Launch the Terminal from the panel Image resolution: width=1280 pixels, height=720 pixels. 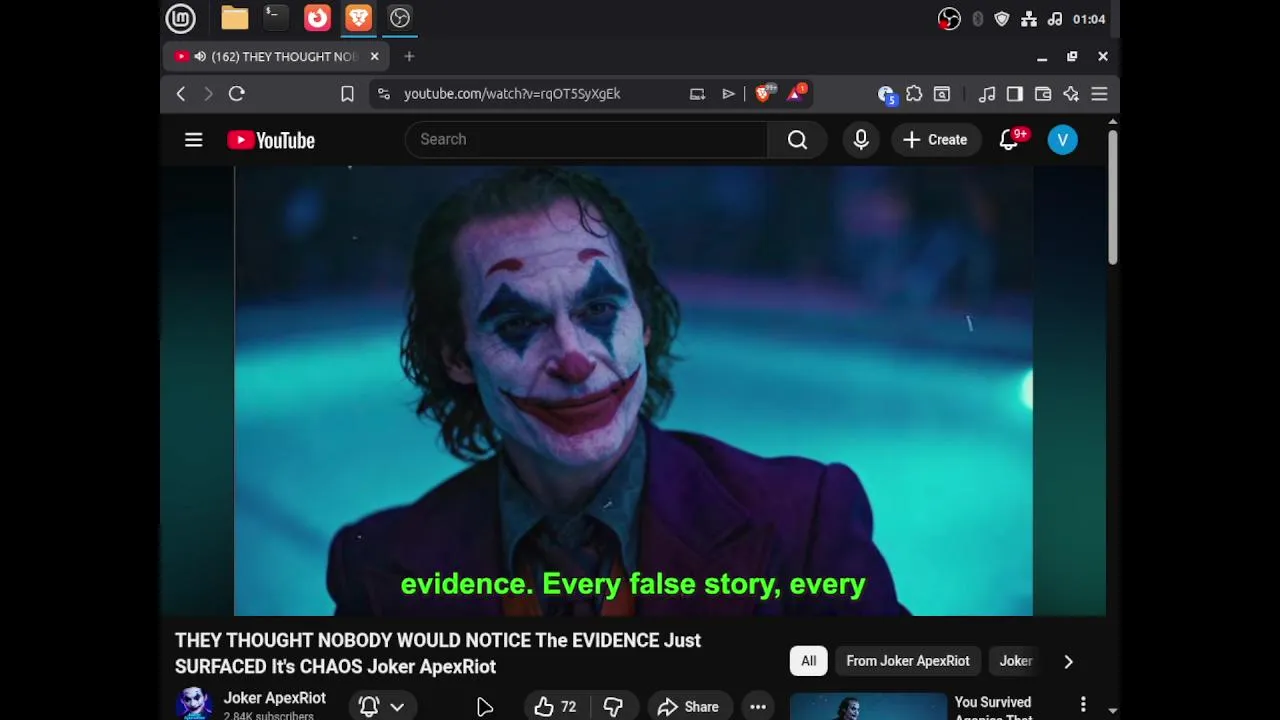click(x=275, y=18)
